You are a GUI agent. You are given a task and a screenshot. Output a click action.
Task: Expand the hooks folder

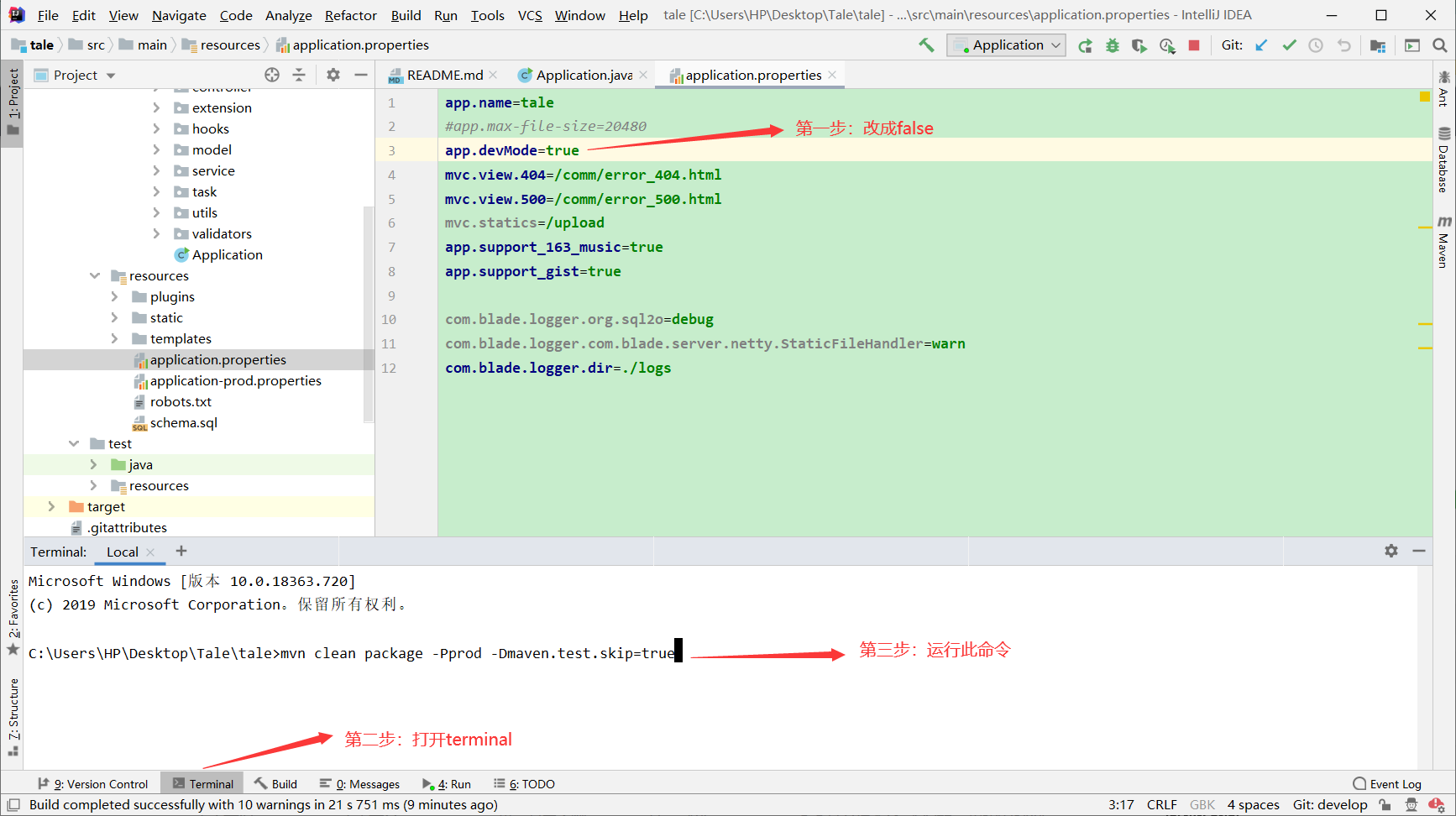click(156, 128)
